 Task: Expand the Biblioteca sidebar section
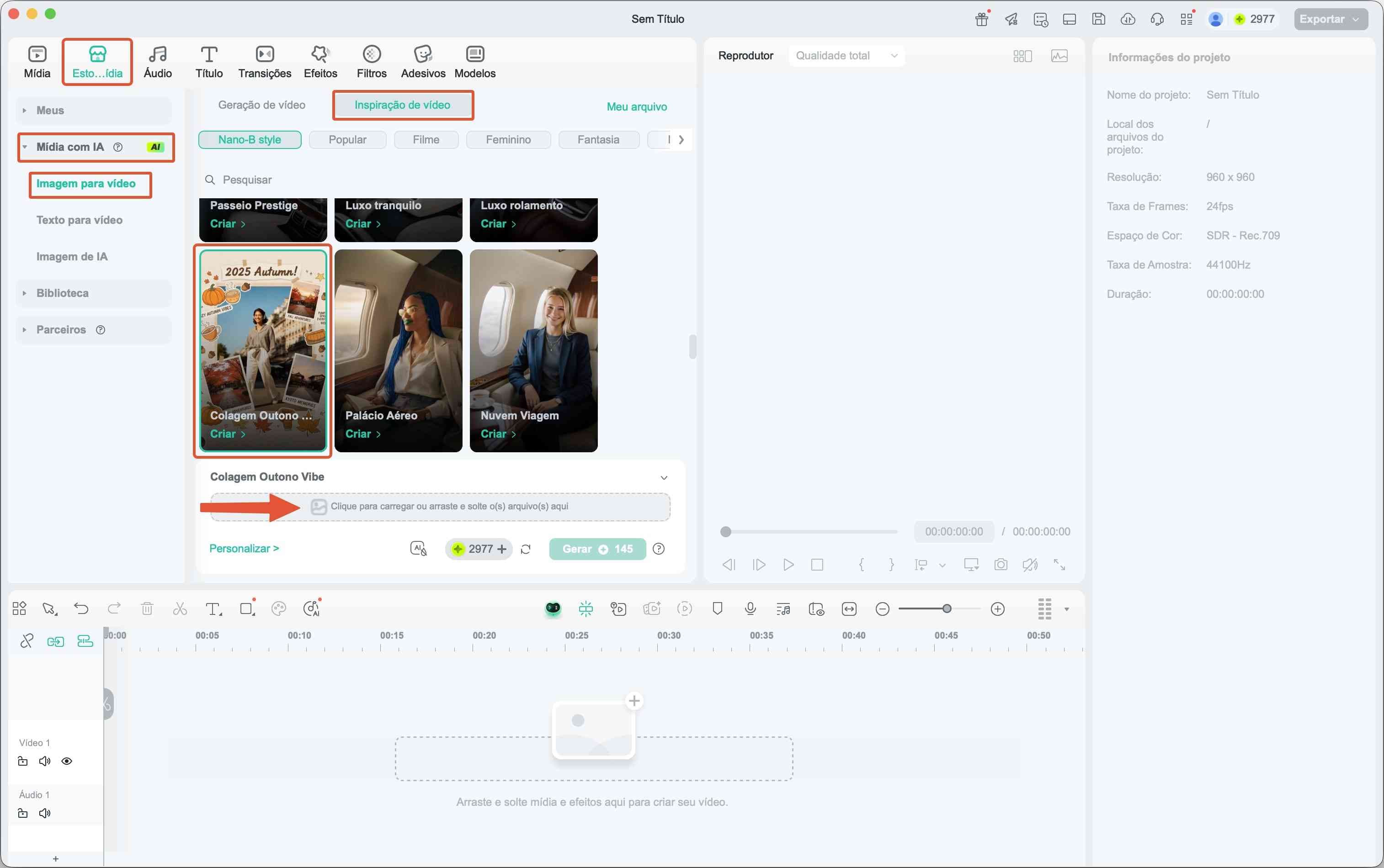pos(63,293)
